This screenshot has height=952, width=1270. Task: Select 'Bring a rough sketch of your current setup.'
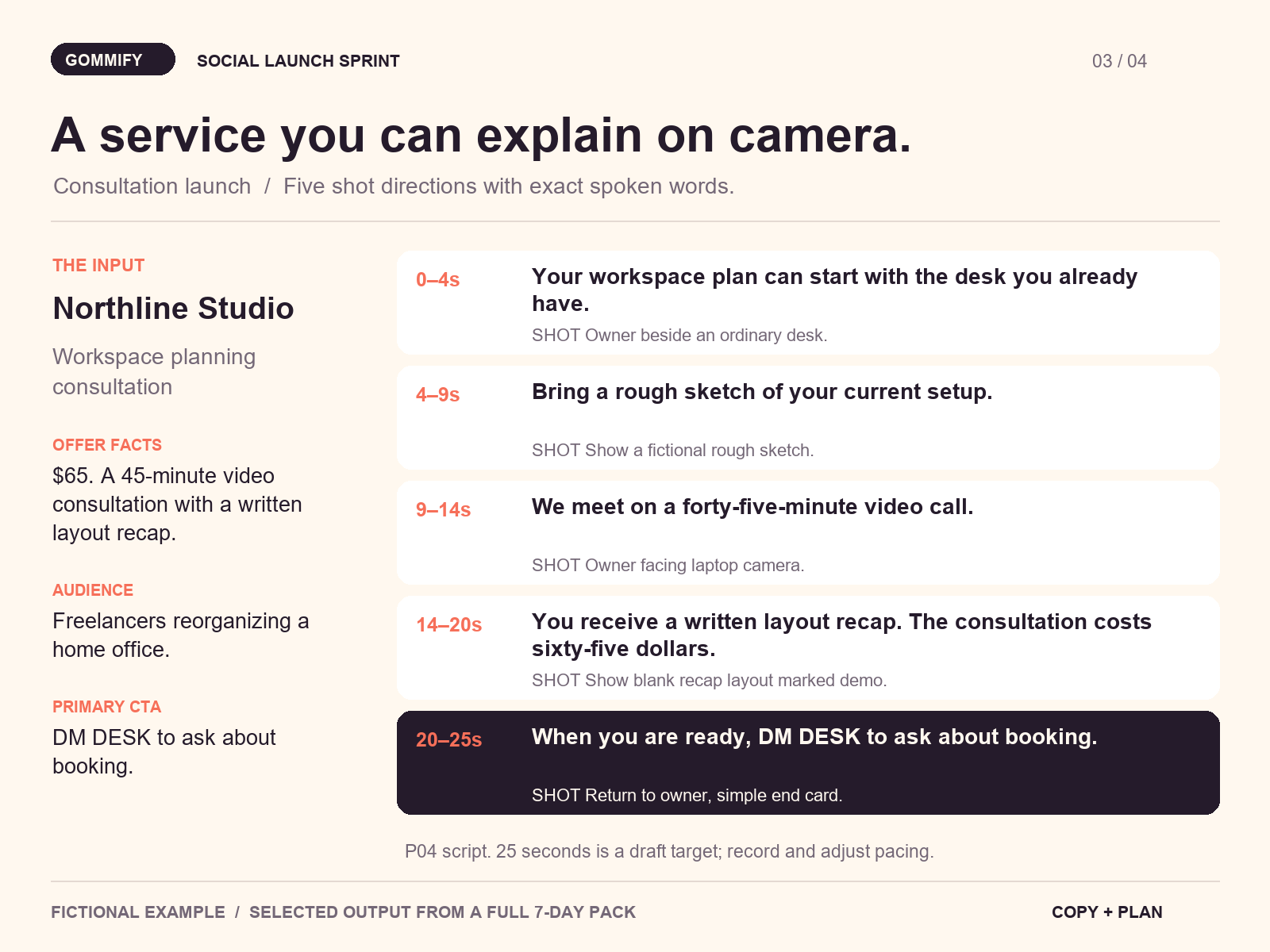762,392
